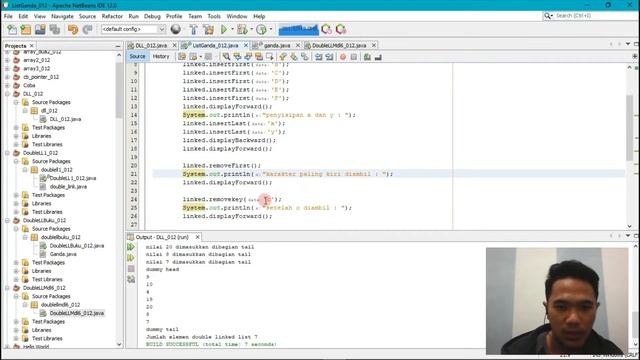
Task: Open DLL_012.java in project tree
Action: 65,119
